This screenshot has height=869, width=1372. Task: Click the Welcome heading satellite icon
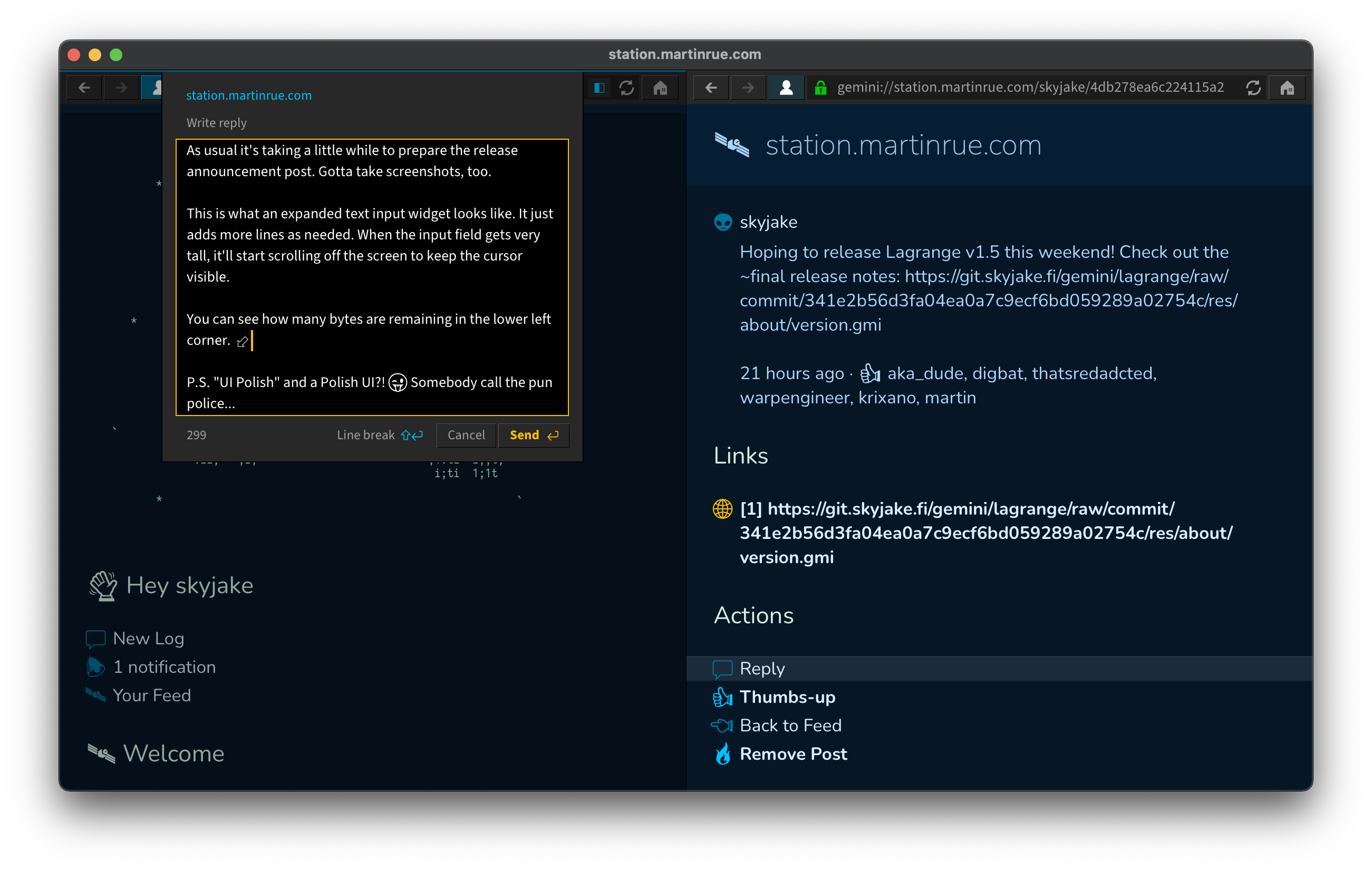click(101, 754)
